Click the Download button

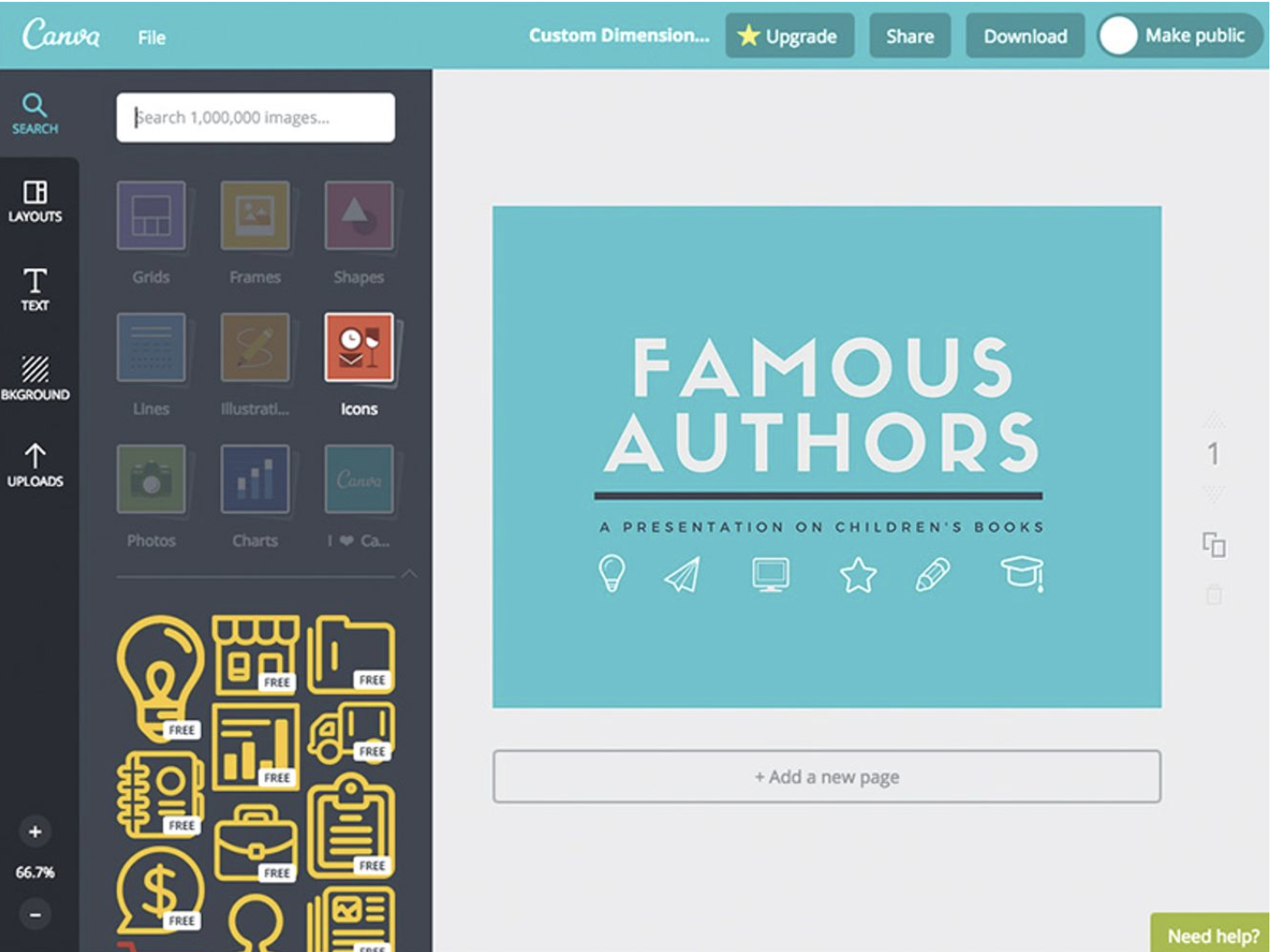[1025, 36]
